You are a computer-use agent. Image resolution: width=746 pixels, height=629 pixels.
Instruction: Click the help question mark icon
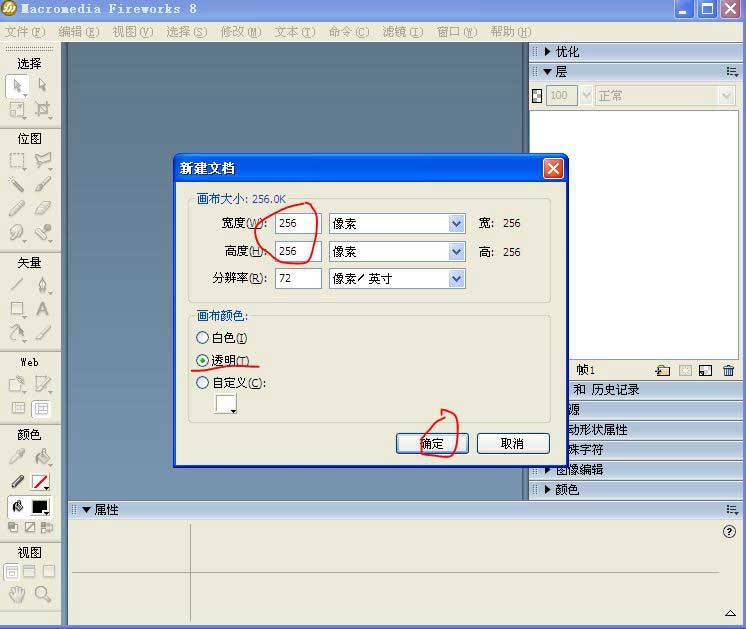[729, 532]
